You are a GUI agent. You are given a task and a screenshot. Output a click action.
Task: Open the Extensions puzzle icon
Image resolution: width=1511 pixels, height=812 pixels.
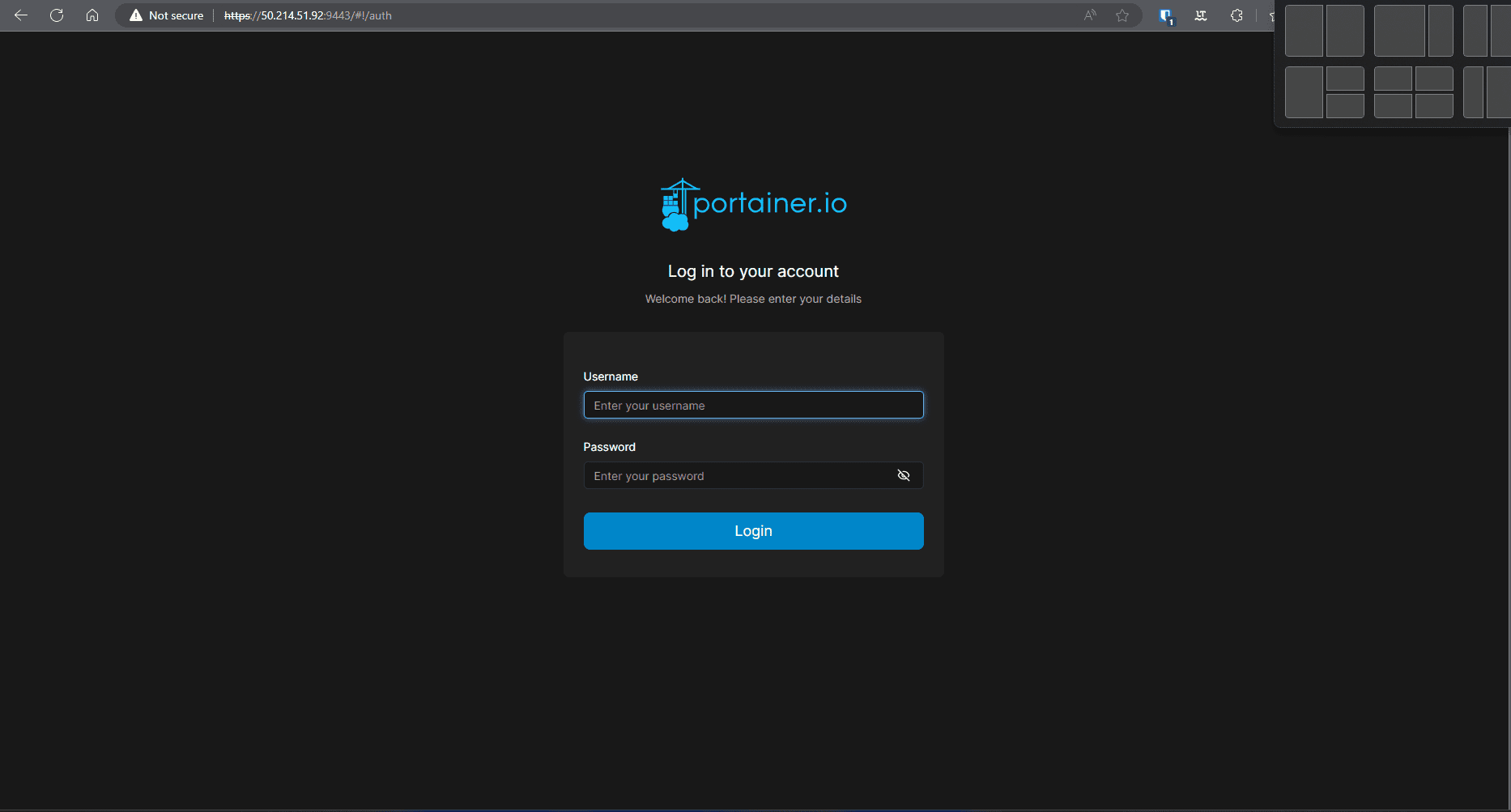click(1236, 15)
